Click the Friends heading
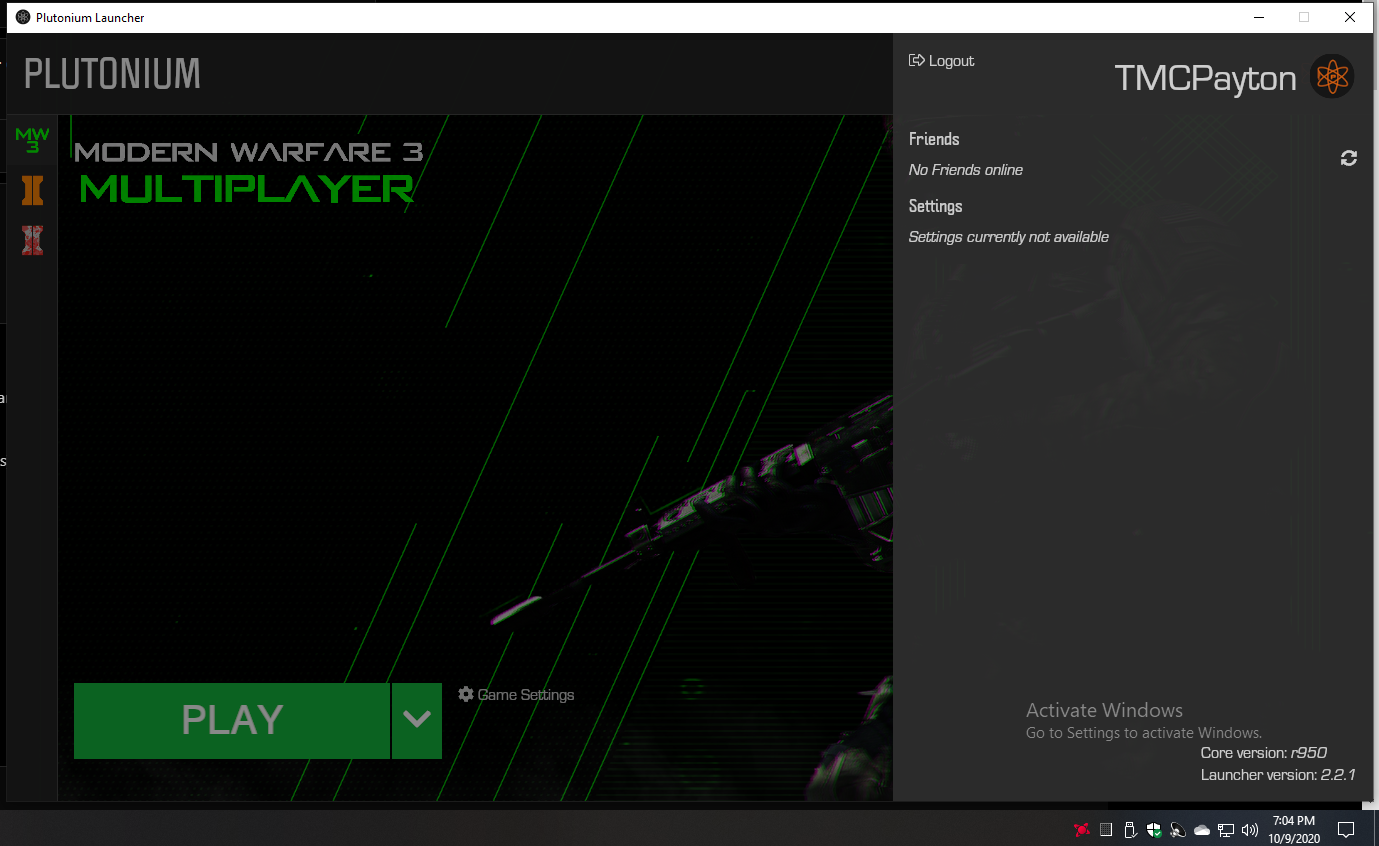Screen dimensions: 1379x846 [x=934, y=139]
